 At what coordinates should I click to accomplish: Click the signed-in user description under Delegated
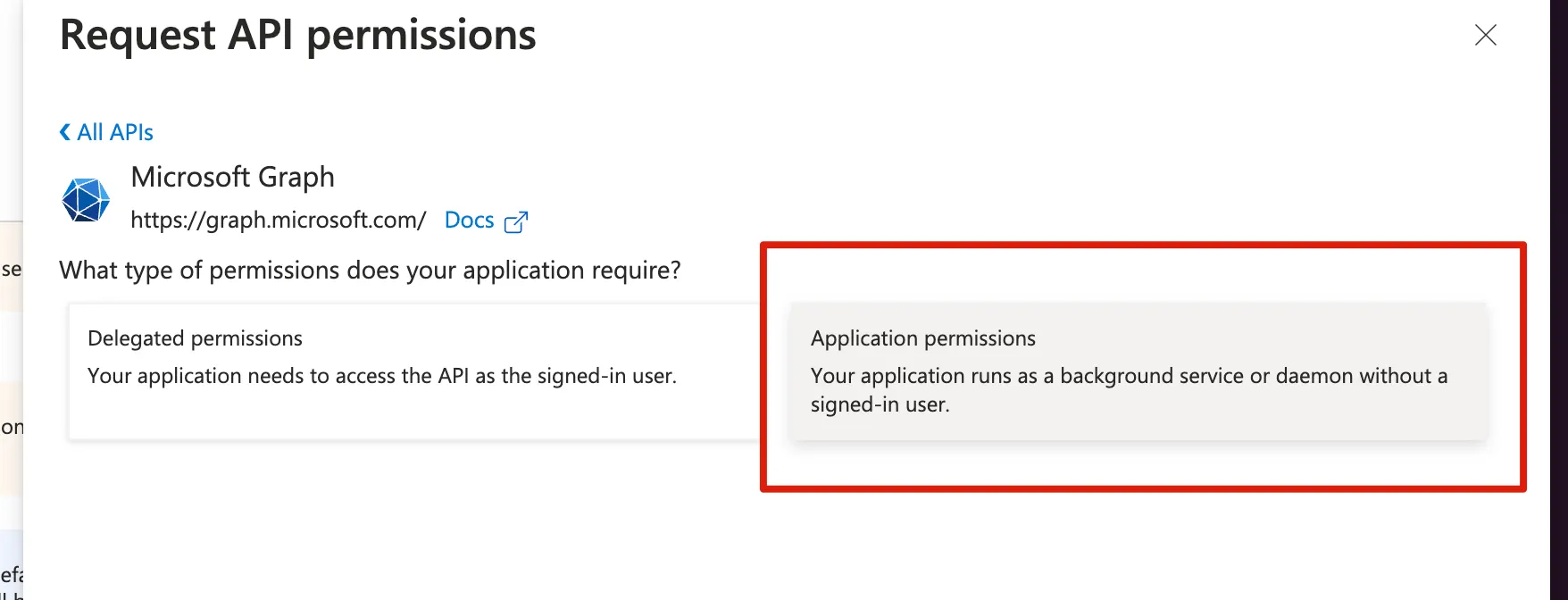(x=381, y=377)
